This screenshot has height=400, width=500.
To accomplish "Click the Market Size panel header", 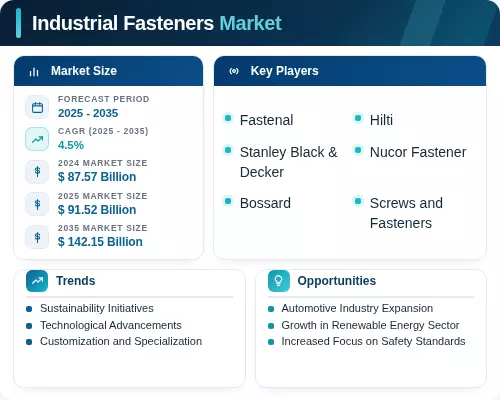I will click(108, 71).
